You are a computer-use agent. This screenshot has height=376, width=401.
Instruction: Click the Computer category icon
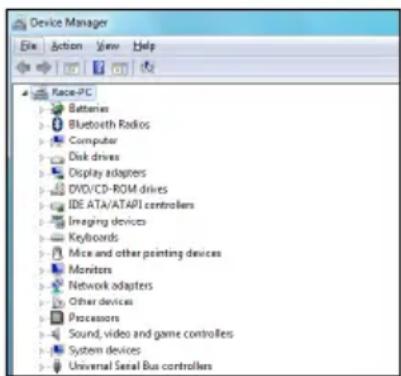pos(57,141)
